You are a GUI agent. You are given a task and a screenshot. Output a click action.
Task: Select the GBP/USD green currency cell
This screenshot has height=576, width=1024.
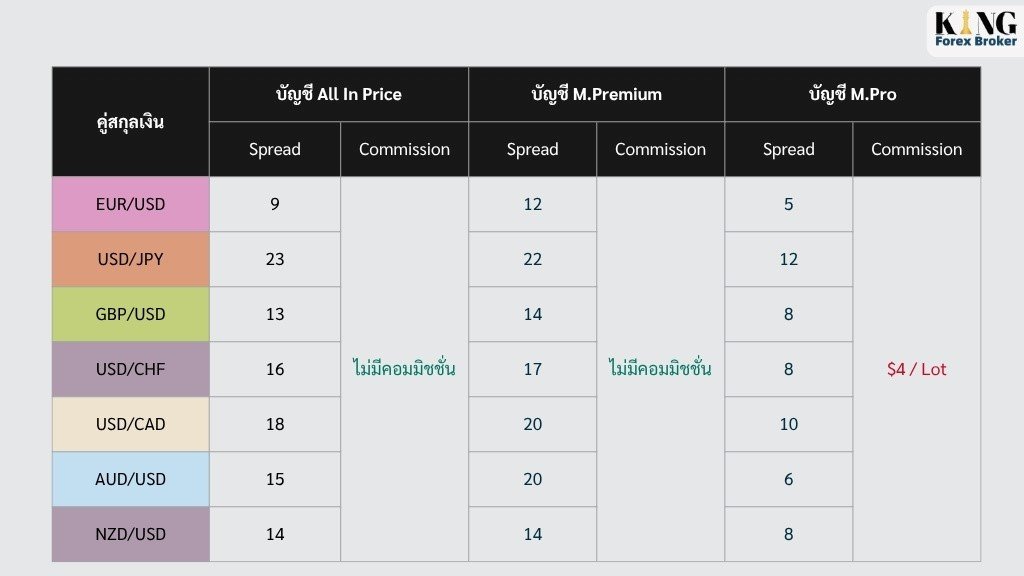click(131, 314)
